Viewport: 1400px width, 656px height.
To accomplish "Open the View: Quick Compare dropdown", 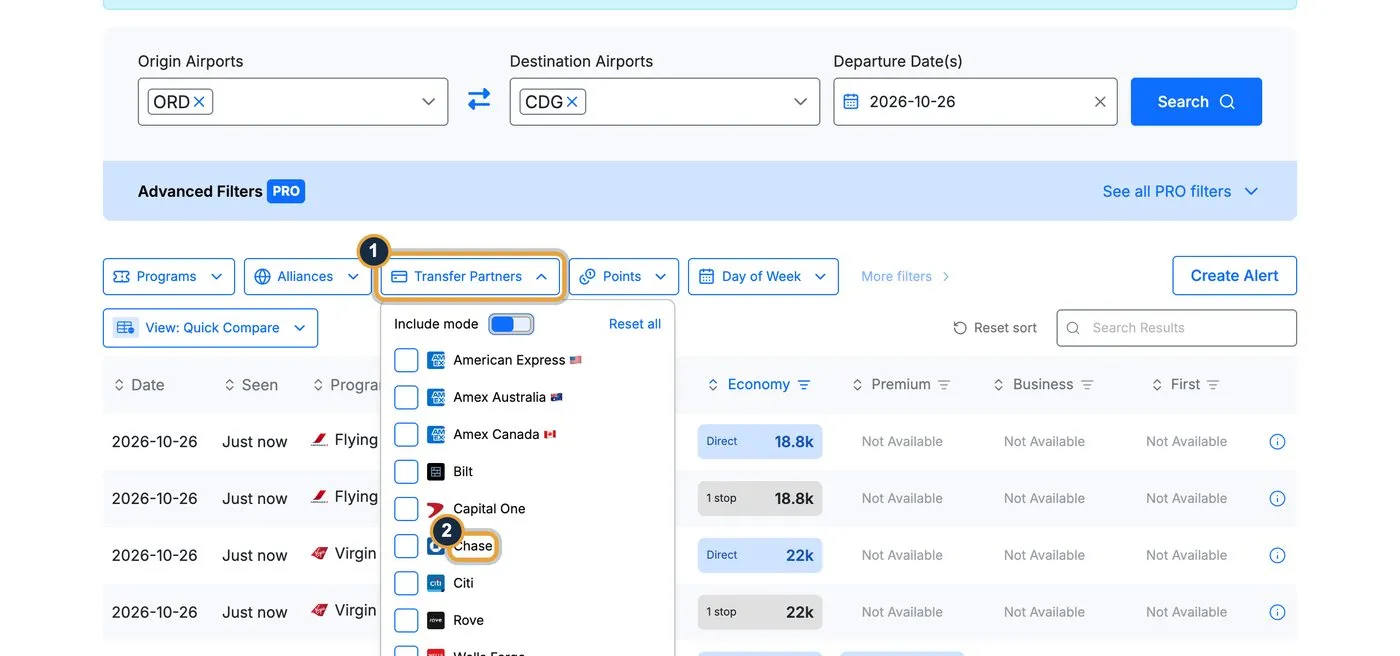I will click(210, 328).
